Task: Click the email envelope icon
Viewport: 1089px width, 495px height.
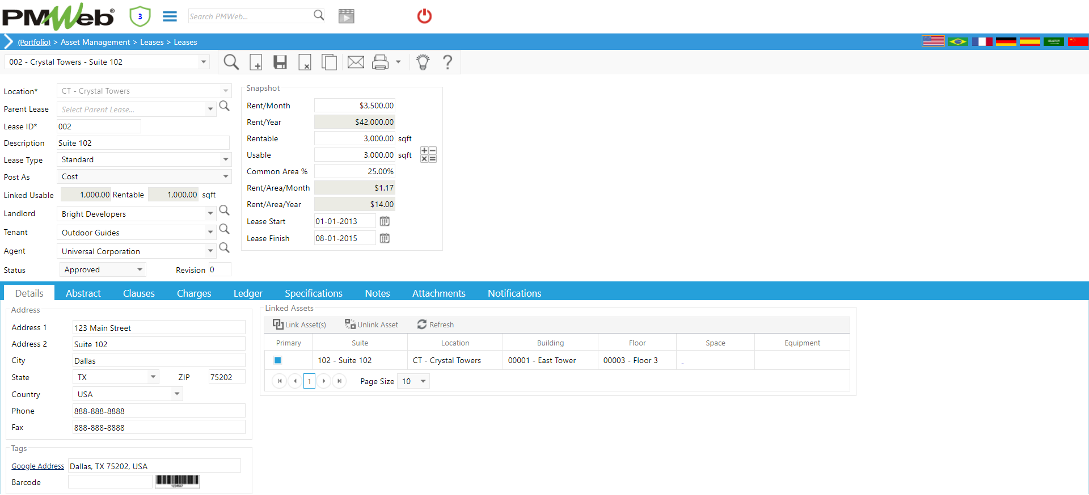Action: pos(356,62)
